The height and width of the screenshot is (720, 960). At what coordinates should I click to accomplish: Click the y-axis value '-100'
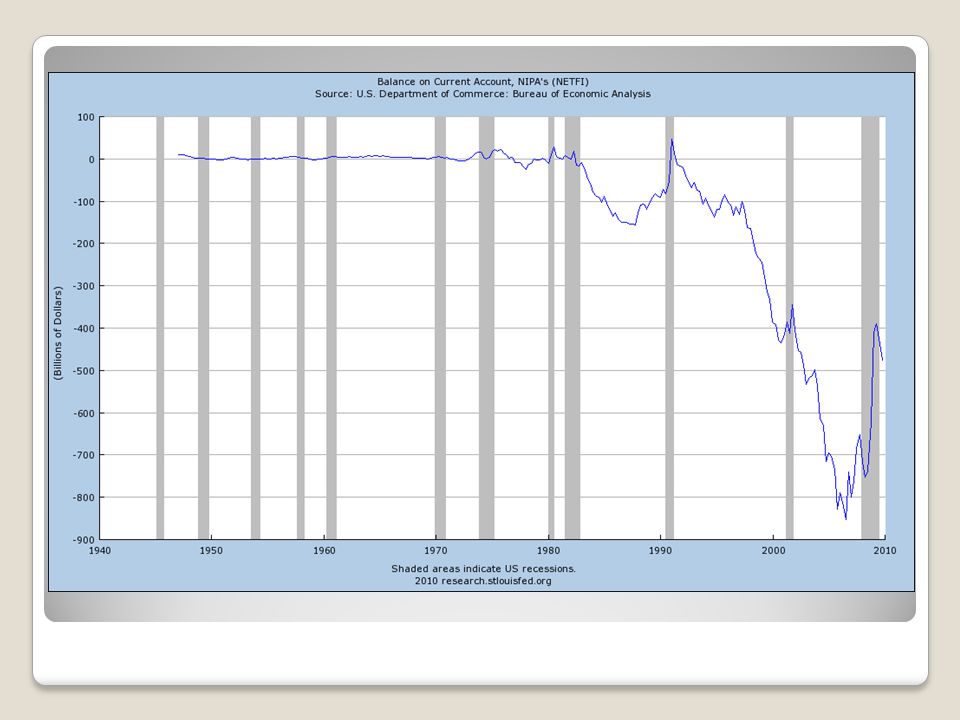coord(84,201)
